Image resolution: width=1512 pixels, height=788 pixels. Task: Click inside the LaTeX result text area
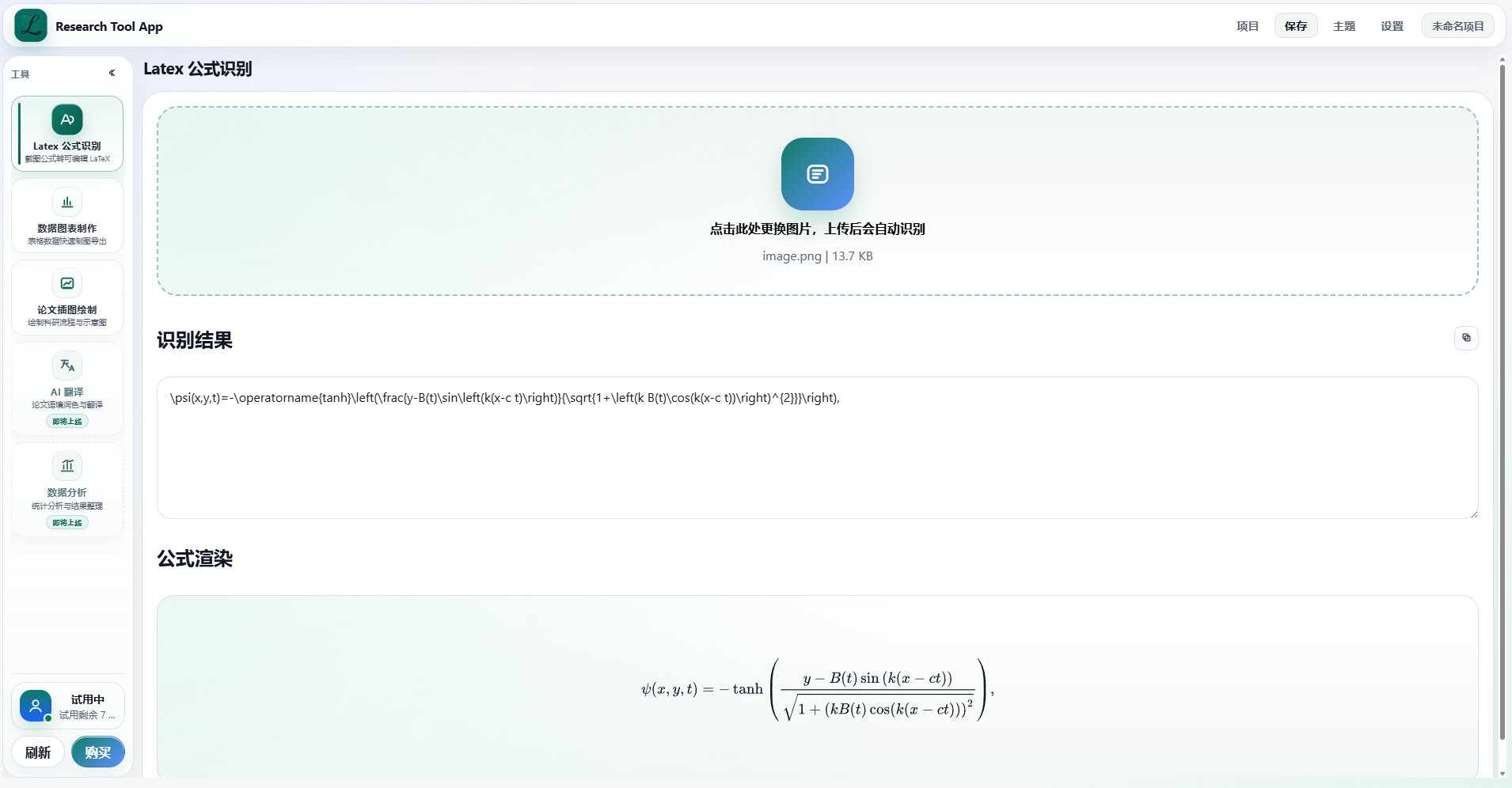point(818,448)
